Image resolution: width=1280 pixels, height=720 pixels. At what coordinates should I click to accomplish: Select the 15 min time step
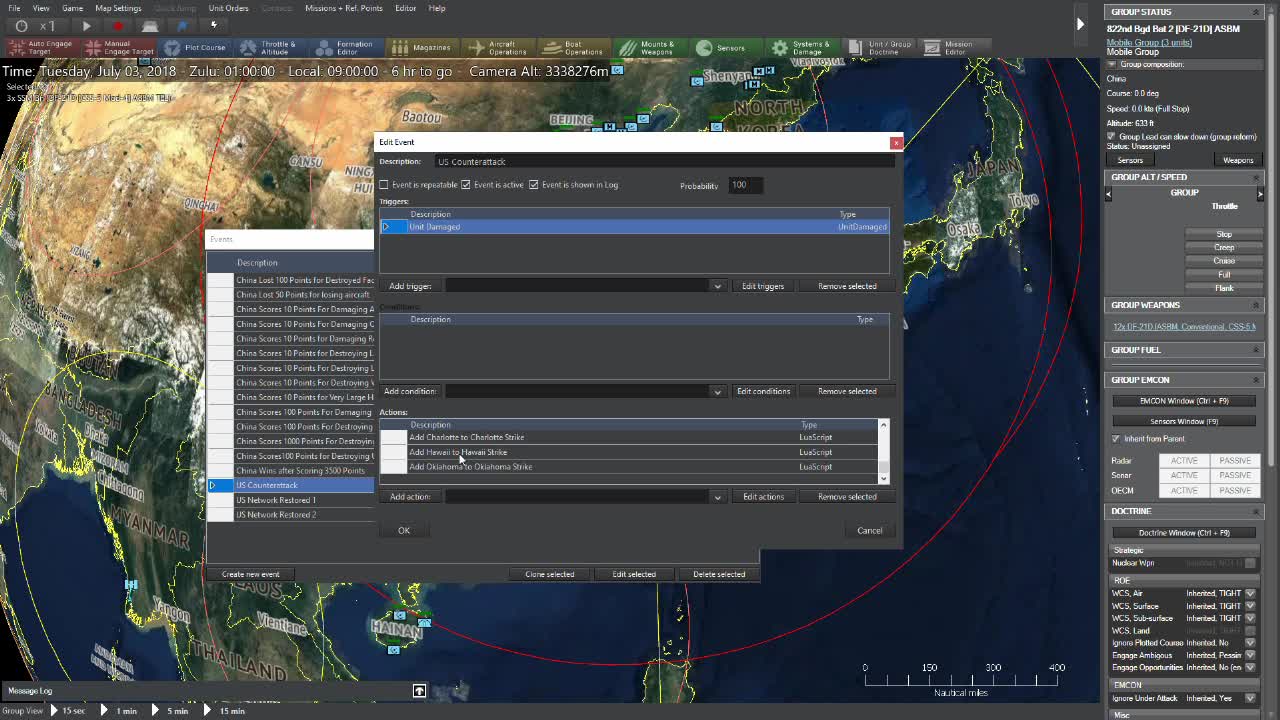click(x=225, y=710)
